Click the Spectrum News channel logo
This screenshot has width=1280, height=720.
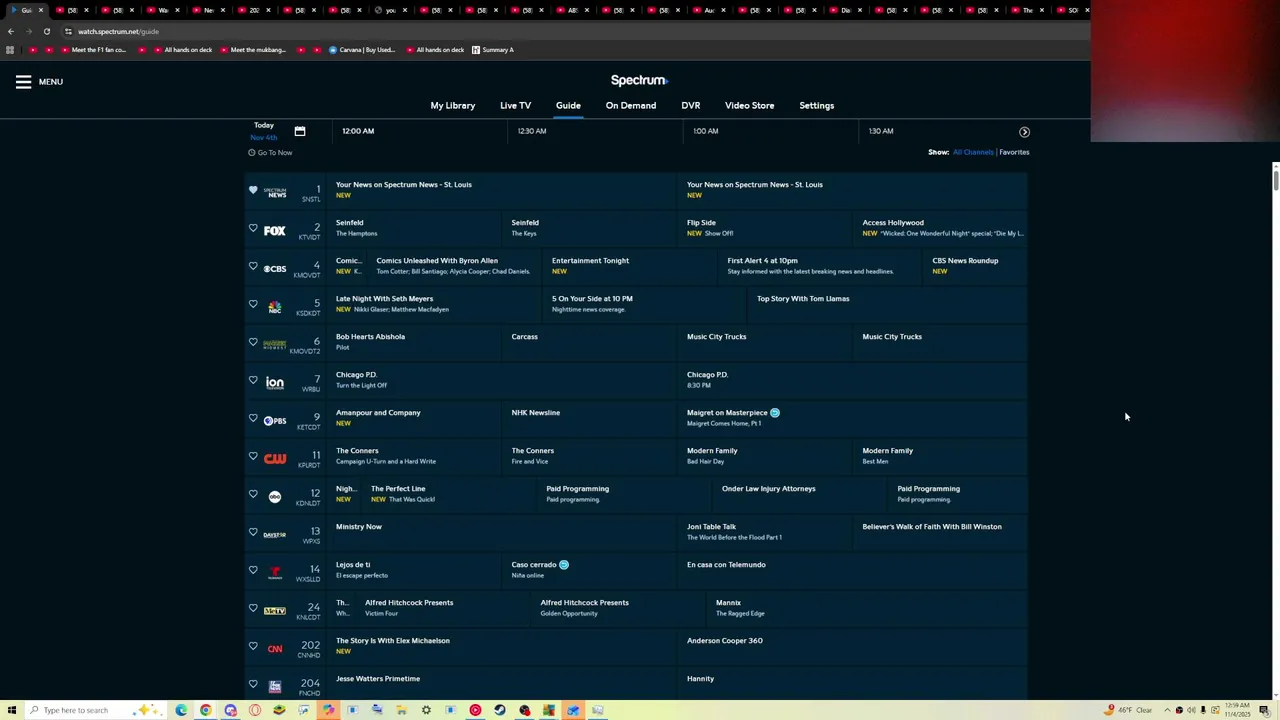(x=275, y=193)
